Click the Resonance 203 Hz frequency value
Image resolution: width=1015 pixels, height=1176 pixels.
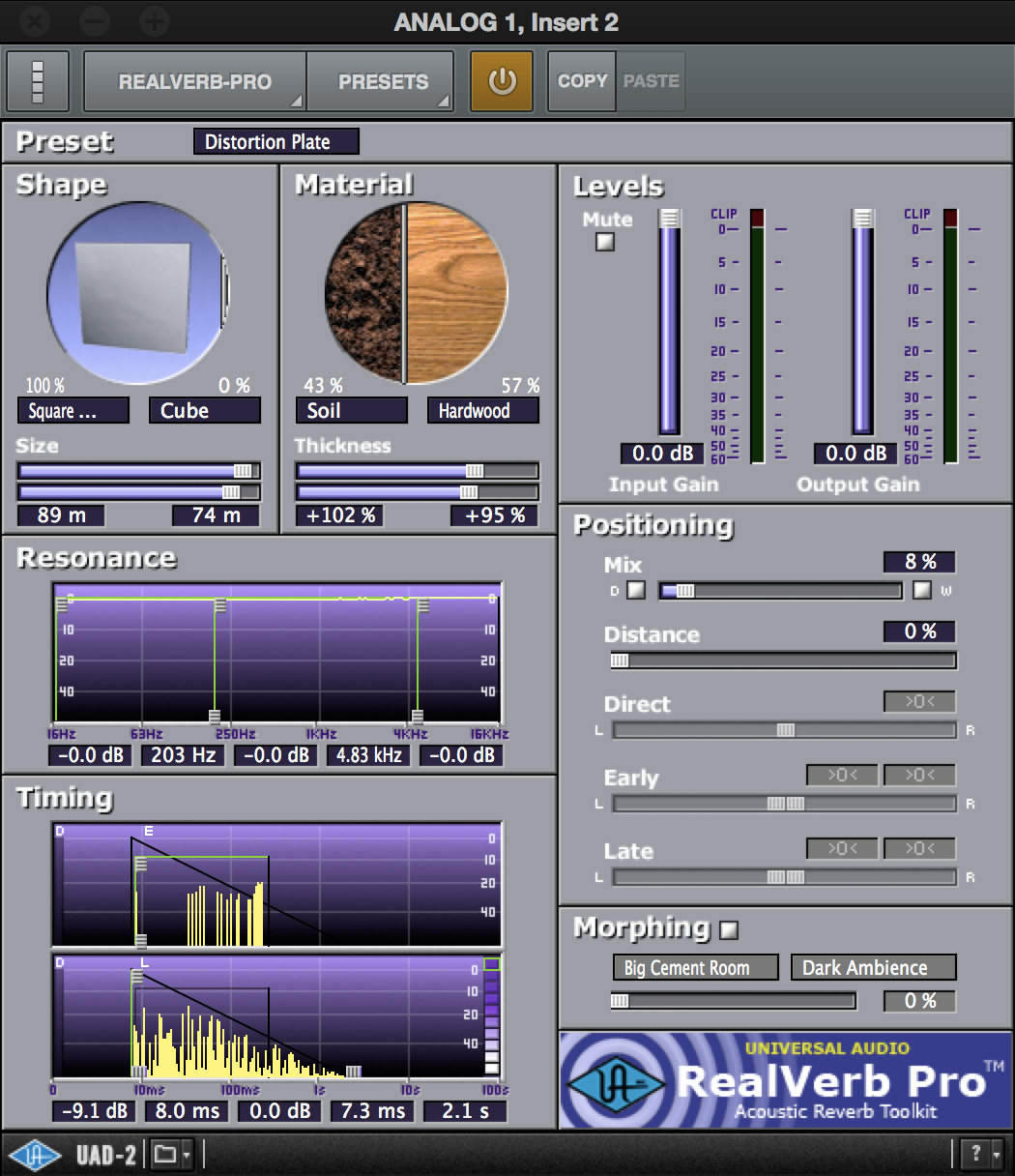[184, 755]
